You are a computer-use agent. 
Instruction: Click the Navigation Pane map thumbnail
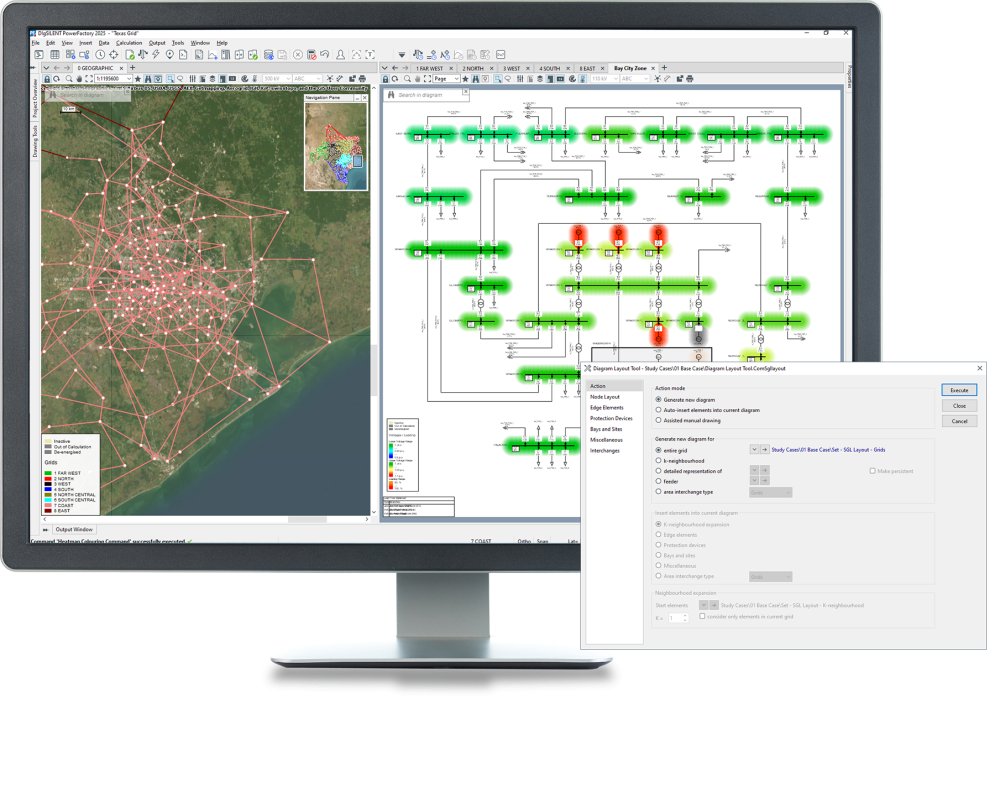pos(336,145)
